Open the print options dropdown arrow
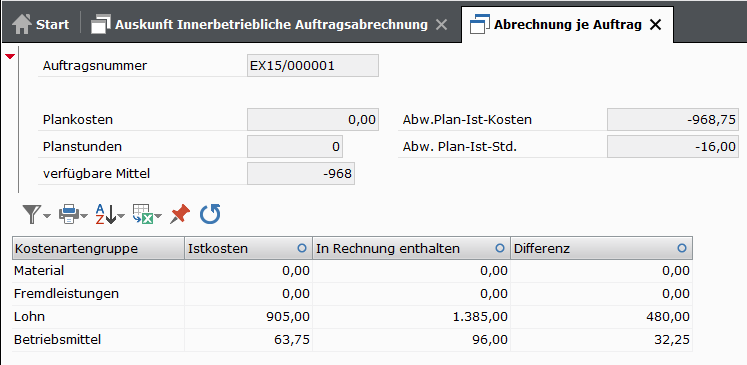Image resolution: width=747 pixels, height=365 pixels. [84, 217]
